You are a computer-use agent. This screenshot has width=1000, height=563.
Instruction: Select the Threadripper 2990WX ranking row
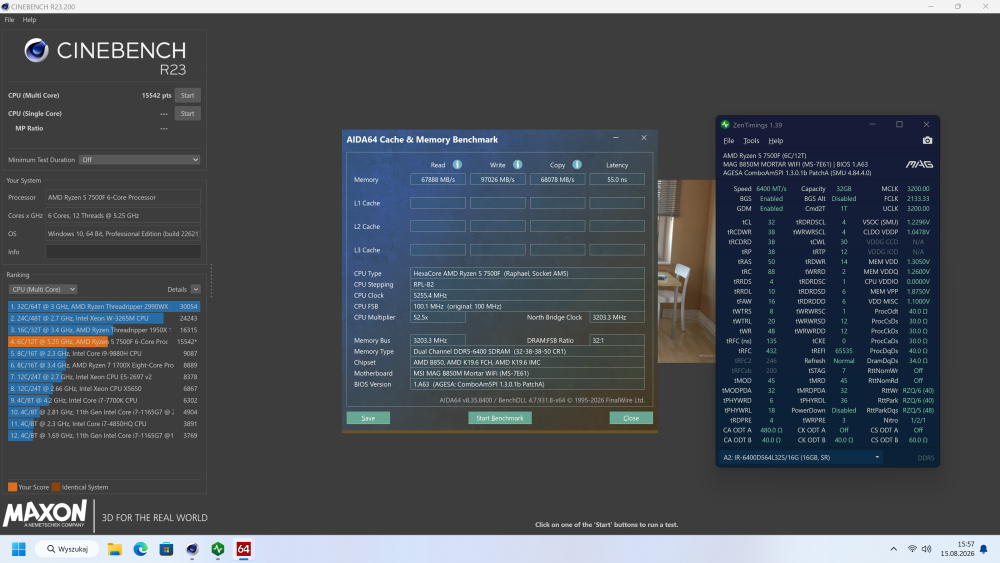click(x=103, y=307)
